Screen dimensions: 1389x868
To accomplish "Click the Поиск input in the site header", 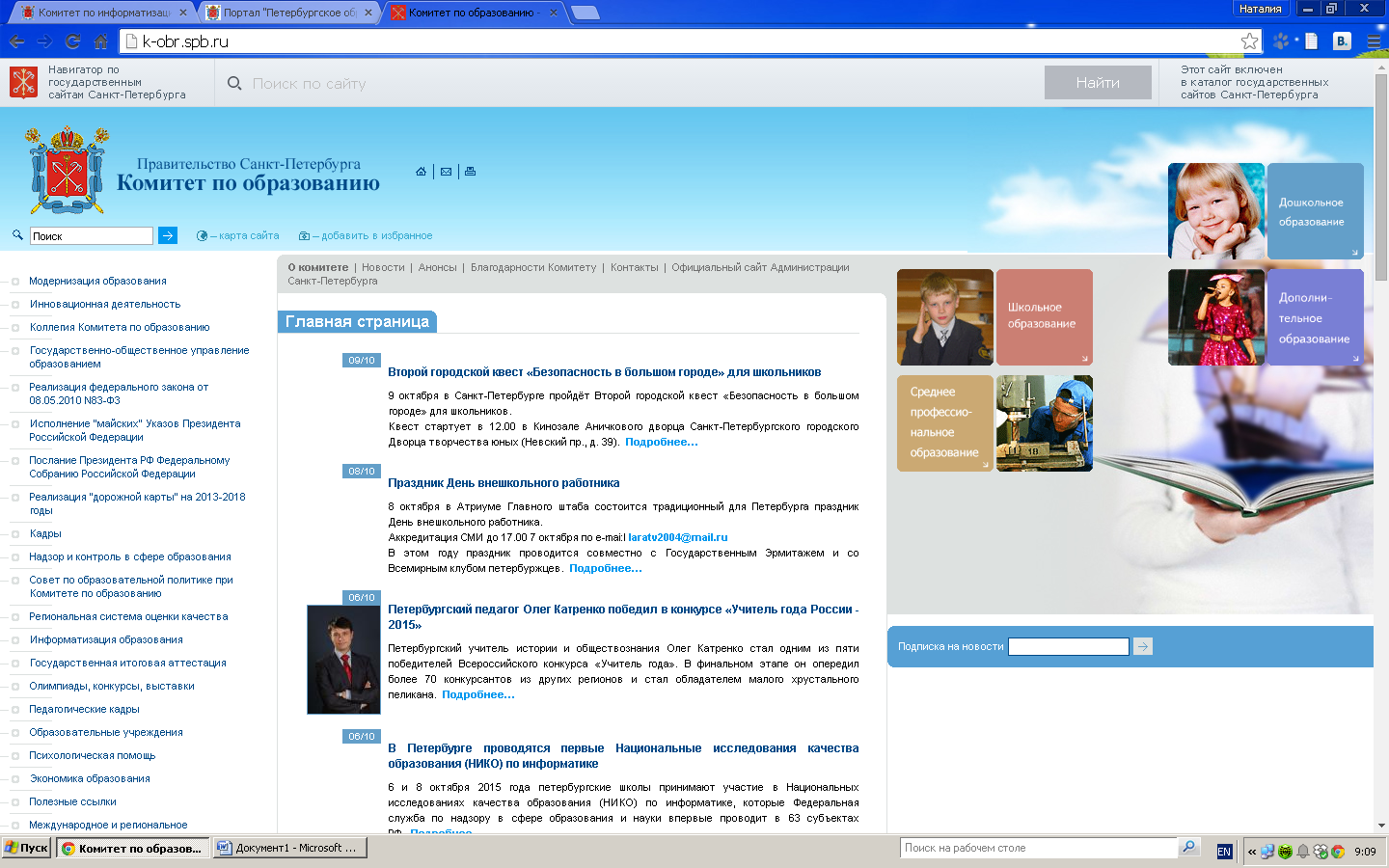I will pos(92,235).
